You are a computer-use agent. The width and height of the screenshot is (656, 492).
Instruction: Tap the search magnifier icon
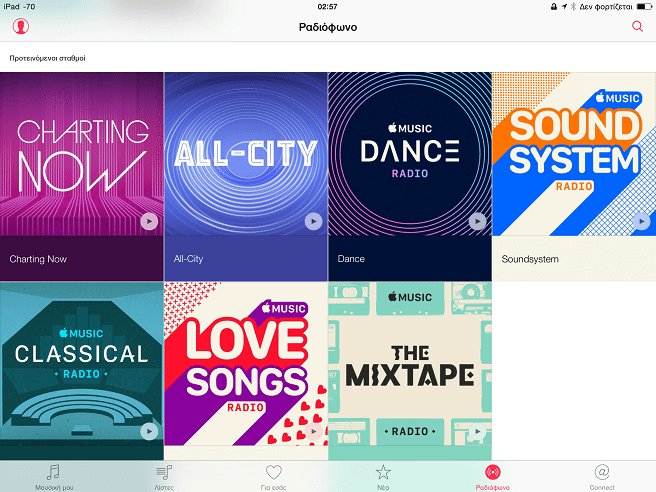pos(637,26)
